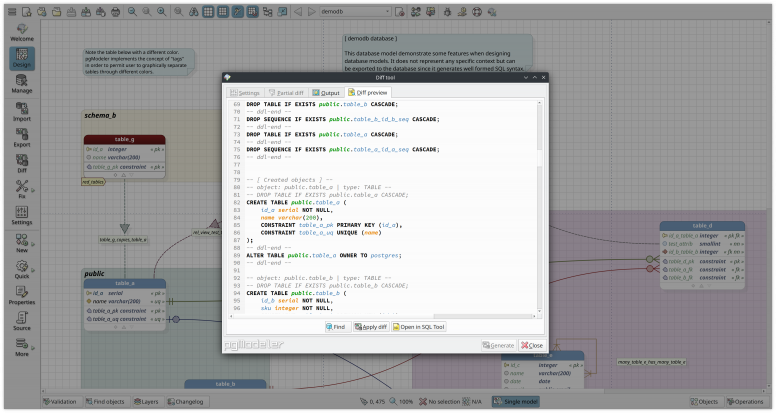Open Settings from the left sidebar
This screenshot has height=413, width=776.
point(22,216)
